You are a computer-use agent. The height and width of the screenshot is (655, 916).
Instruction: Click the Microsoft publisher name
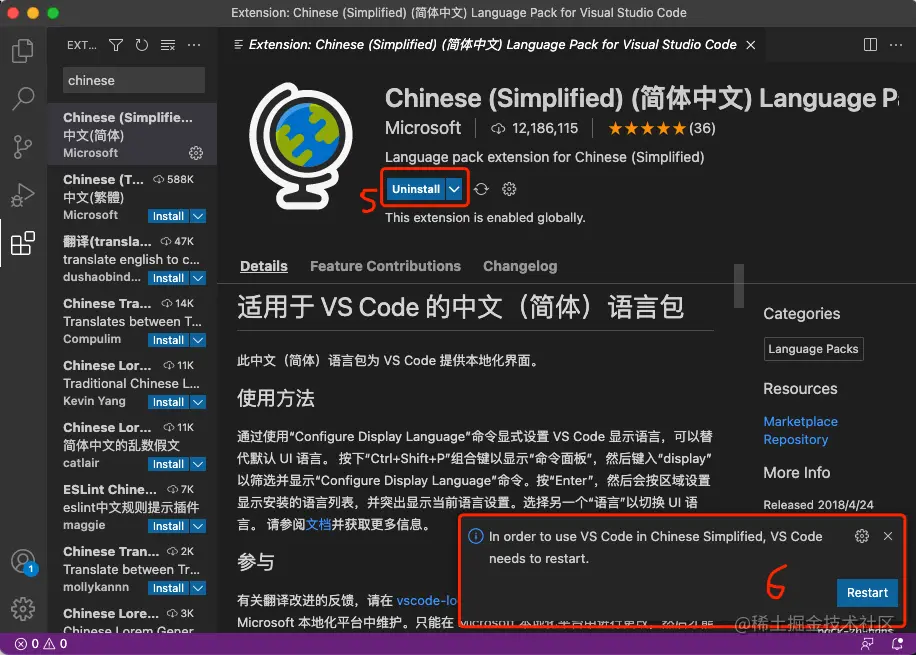tap(423, 128)
